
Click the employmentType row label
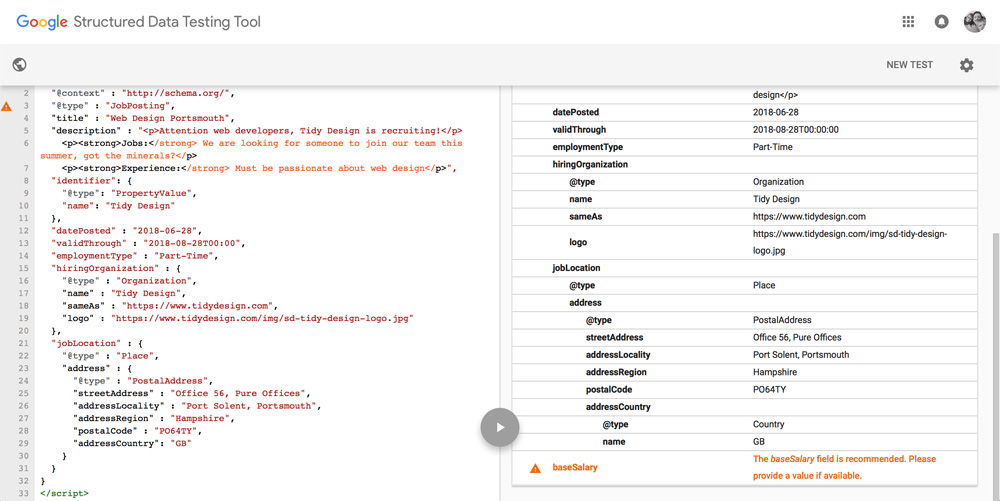click(x=587, y=147)
